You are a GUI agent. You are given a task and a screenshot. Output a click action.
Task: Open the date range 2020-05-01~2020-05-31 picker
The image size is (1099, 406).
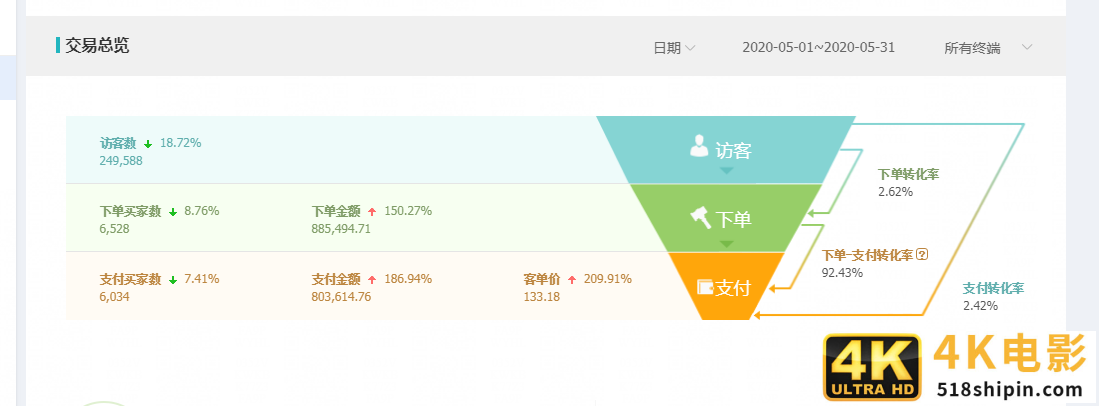pos(819,48)
